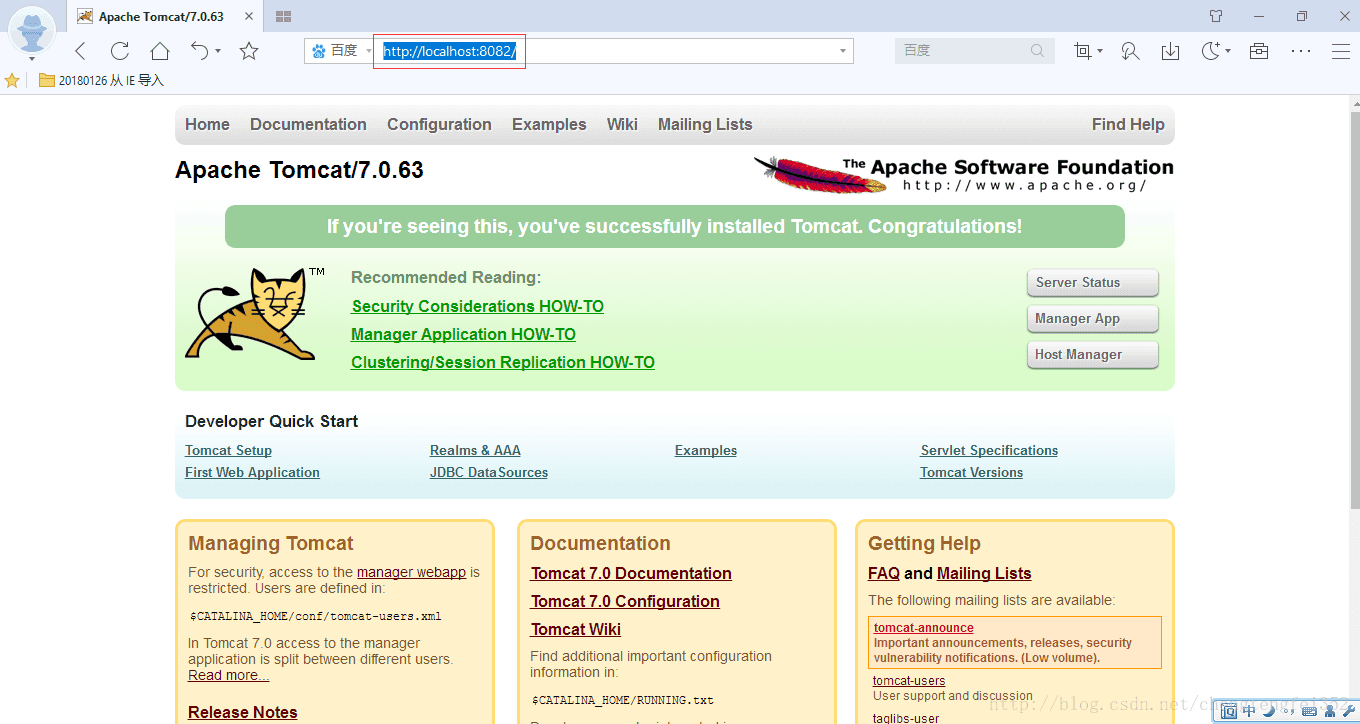The height and width of the screenshot is (724, 1360).
Task: Open the hamburger main menu icon
Action: coord(1341,51)
